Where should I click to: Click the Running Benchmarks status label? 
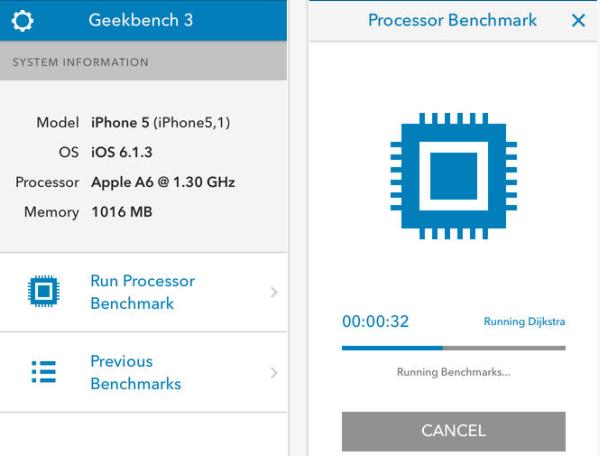(x=453, y=372)
